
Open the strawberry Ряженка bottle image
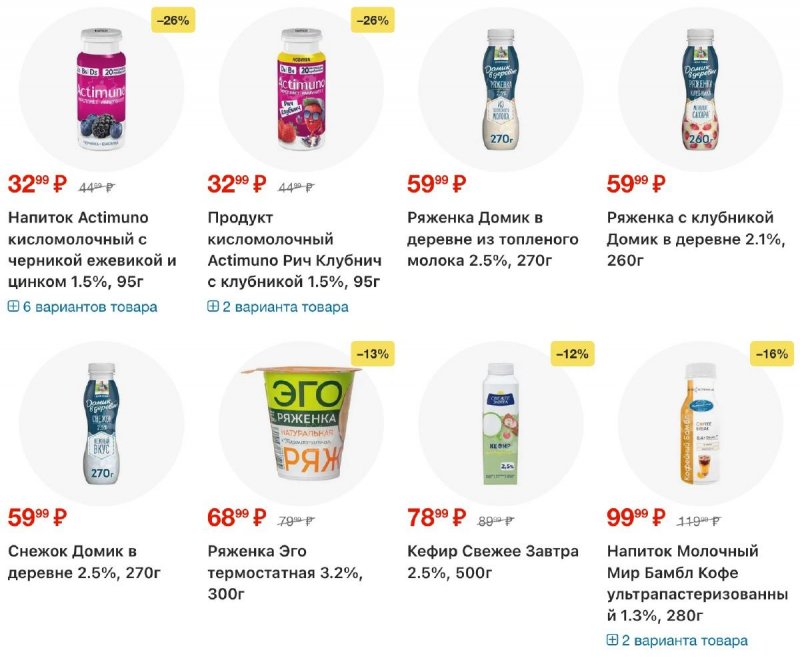[700, 86]
